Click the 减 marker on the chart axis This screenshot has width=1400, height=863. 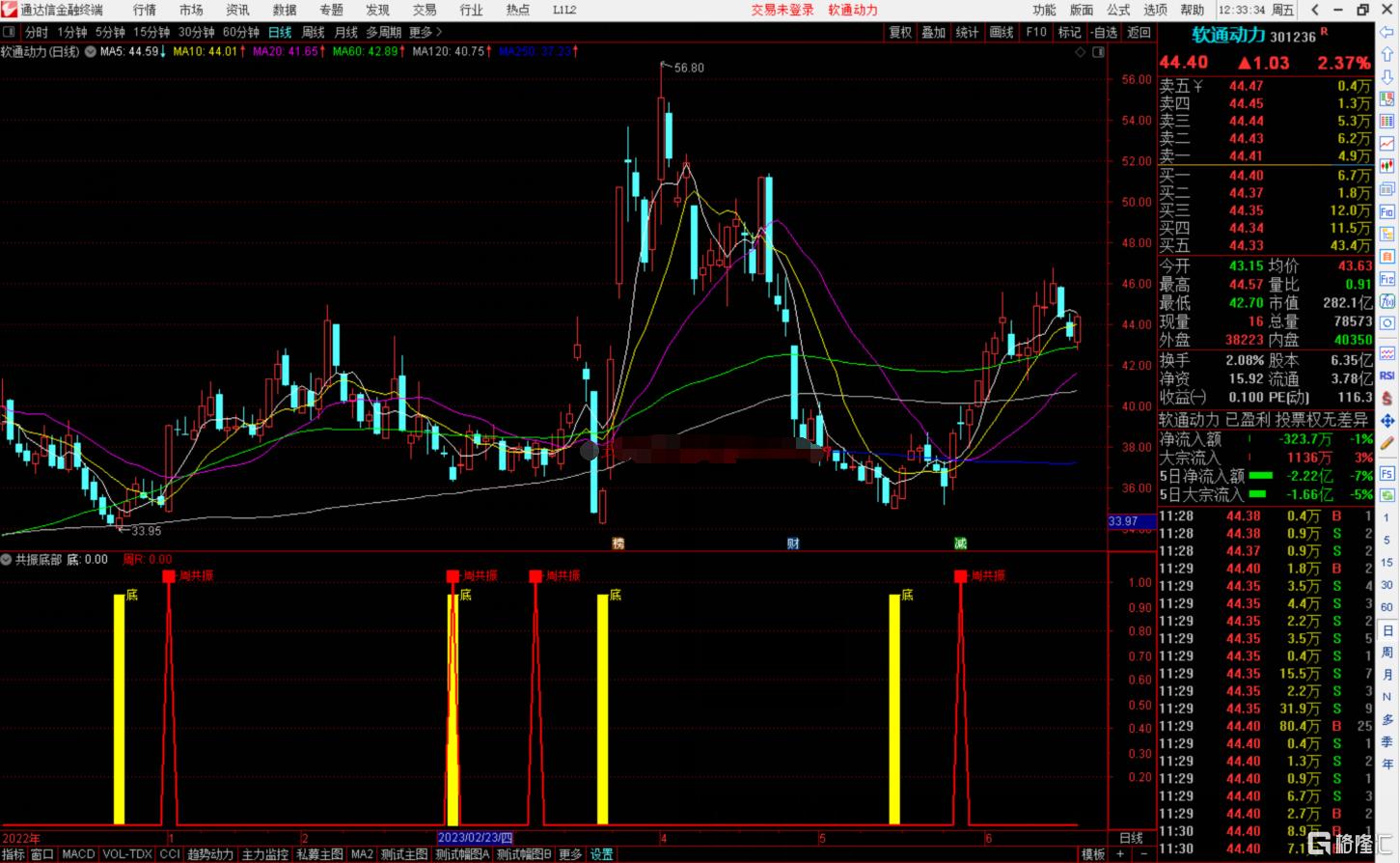point(960,543)
